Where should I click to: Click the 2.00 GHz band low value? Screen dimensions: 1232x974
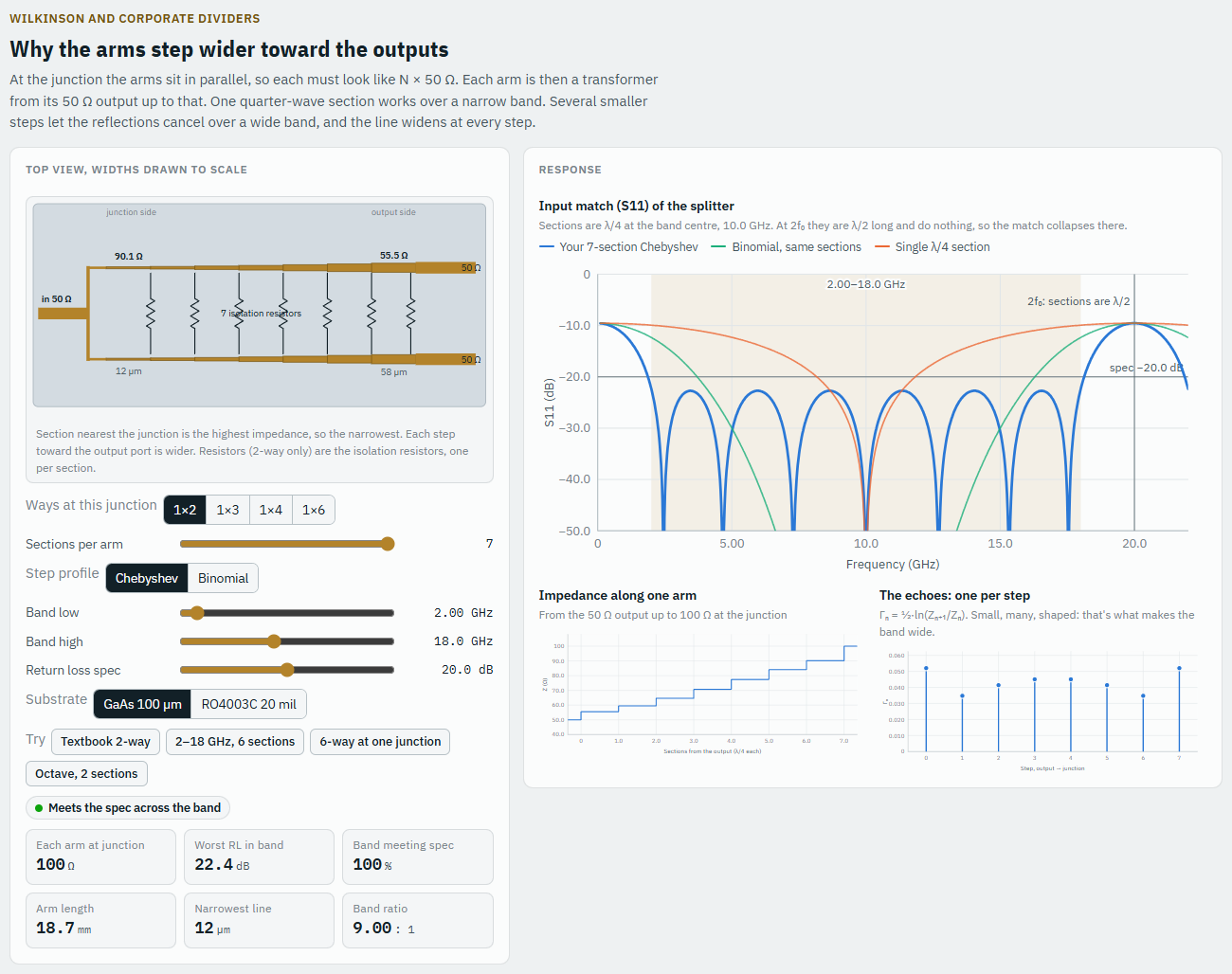click(x=463, y=613)
